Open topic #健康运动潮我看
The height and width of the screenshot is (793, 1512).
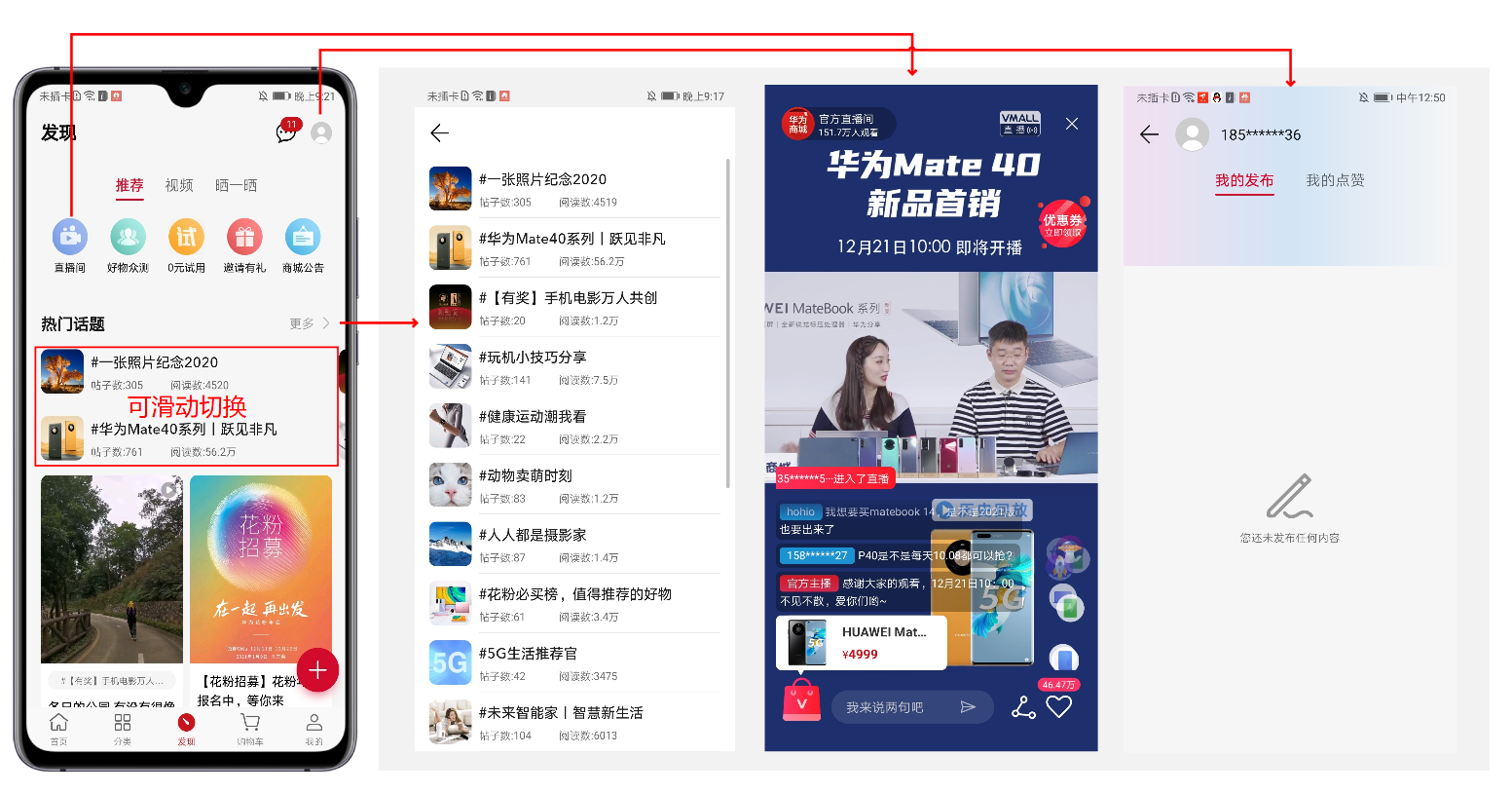pyautogui.click(x=574, y=426)
